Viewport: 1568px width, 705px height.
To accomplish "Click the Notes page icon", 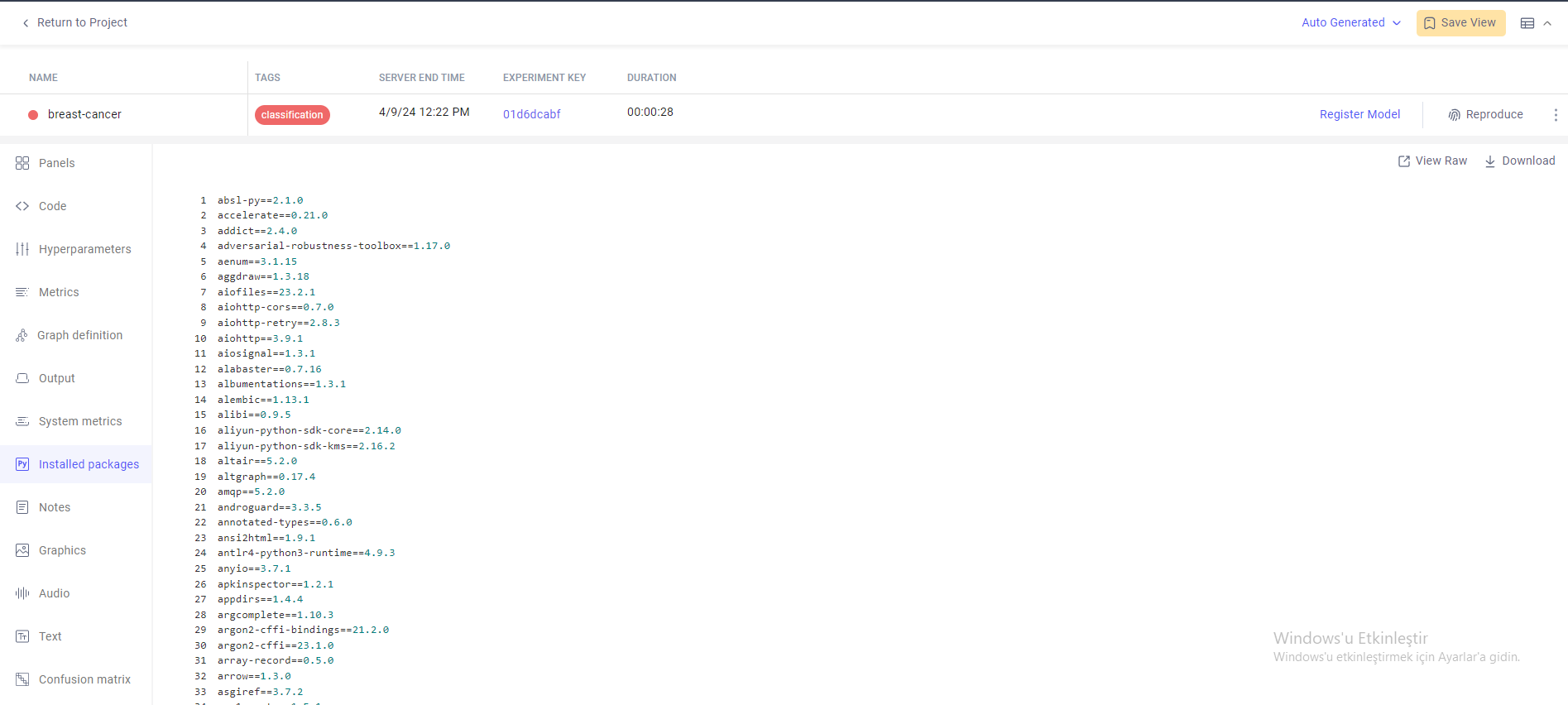I will pyautogui.click(x=22, y=507).
